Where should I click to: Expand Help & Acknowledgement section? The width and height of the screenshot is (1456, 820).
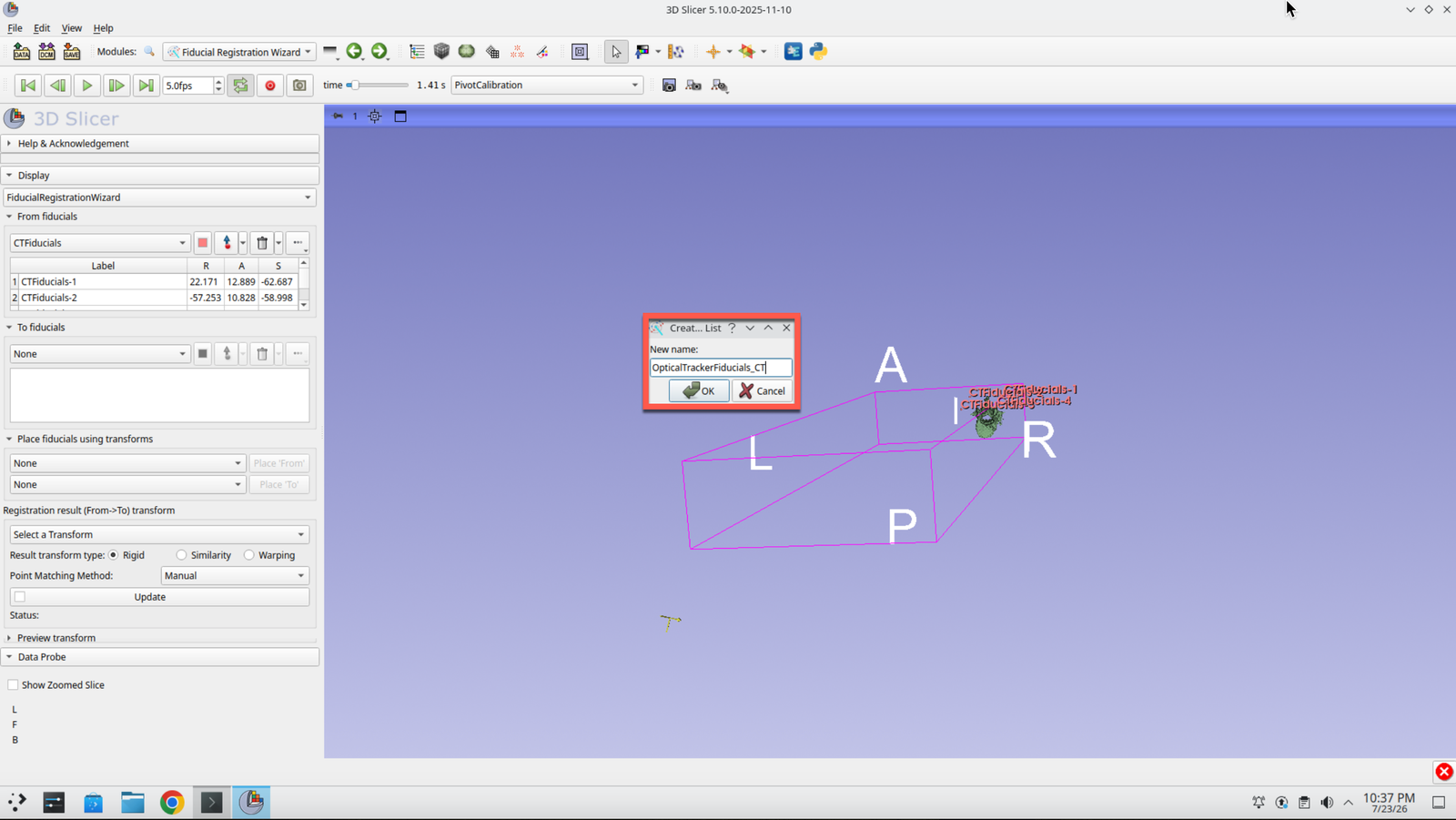click(x=159, y=144)
